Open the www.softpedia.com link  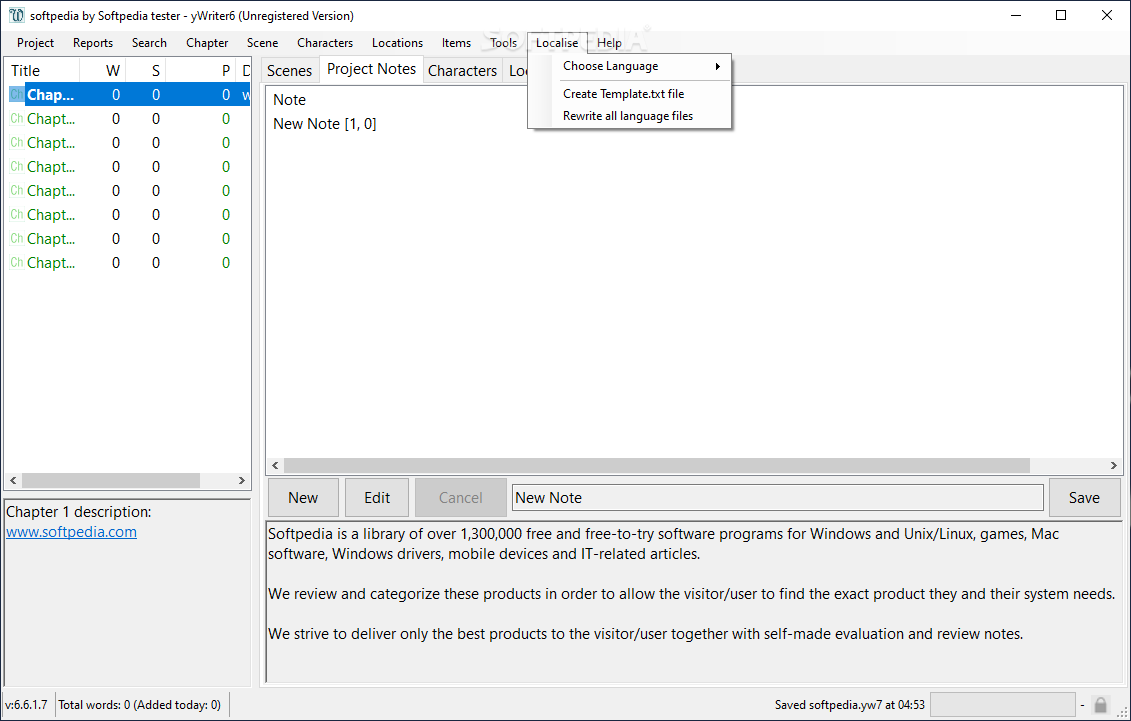71,532
